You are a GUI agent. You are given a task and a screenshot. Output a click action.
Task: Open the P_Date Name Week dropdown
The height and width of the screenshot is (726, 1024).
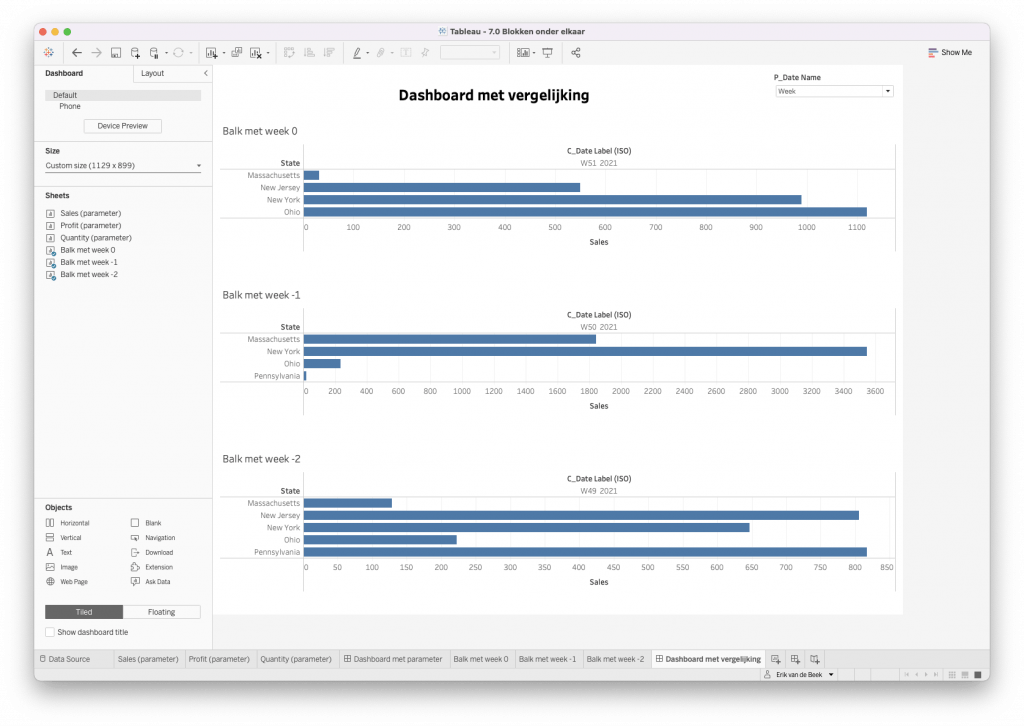click(887, 91)
